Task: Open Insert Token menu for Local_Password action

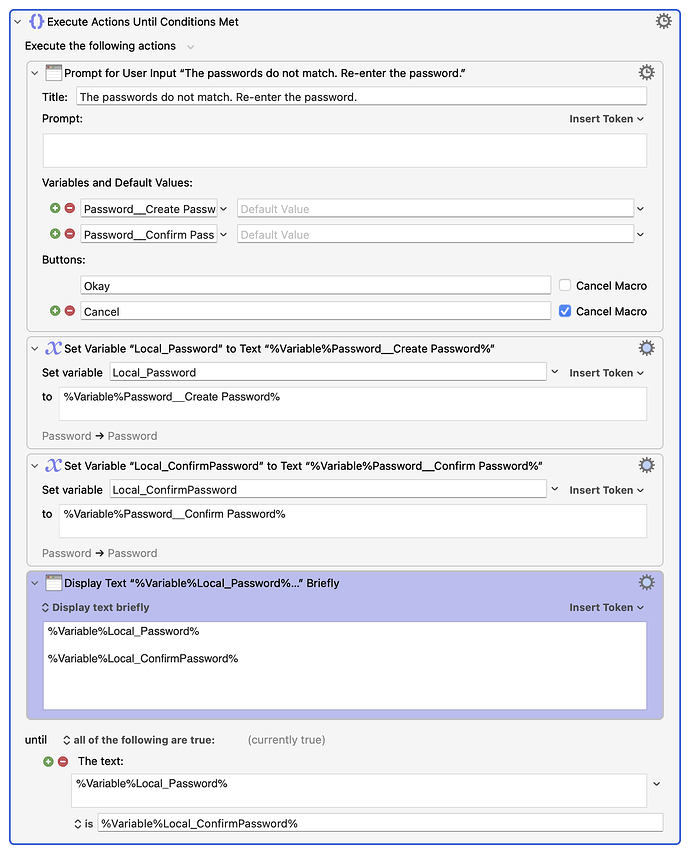Action: click(x=606, y=373)
